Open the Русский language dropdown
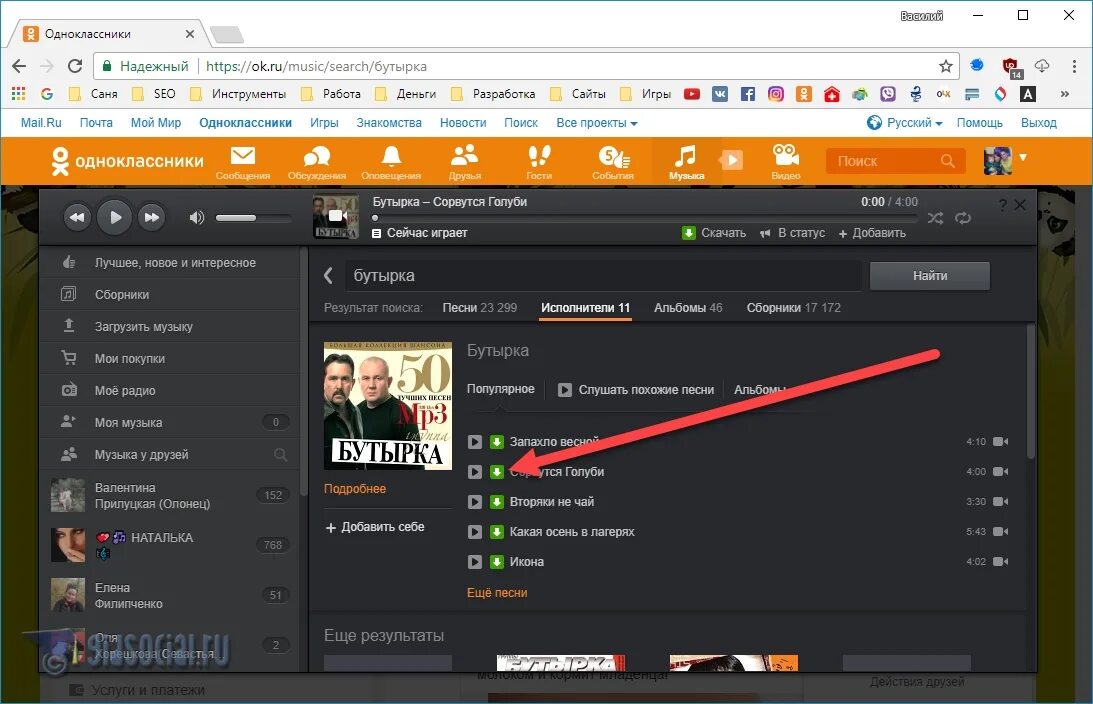The image size is (1093, 704). [905, 123]
